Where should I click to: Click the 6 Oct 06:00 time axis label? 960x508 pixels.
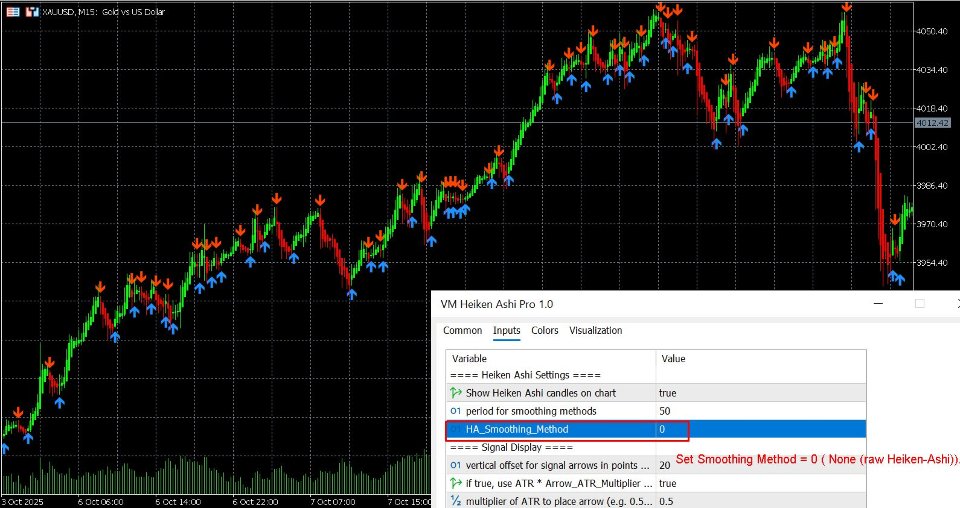[100, 502]
